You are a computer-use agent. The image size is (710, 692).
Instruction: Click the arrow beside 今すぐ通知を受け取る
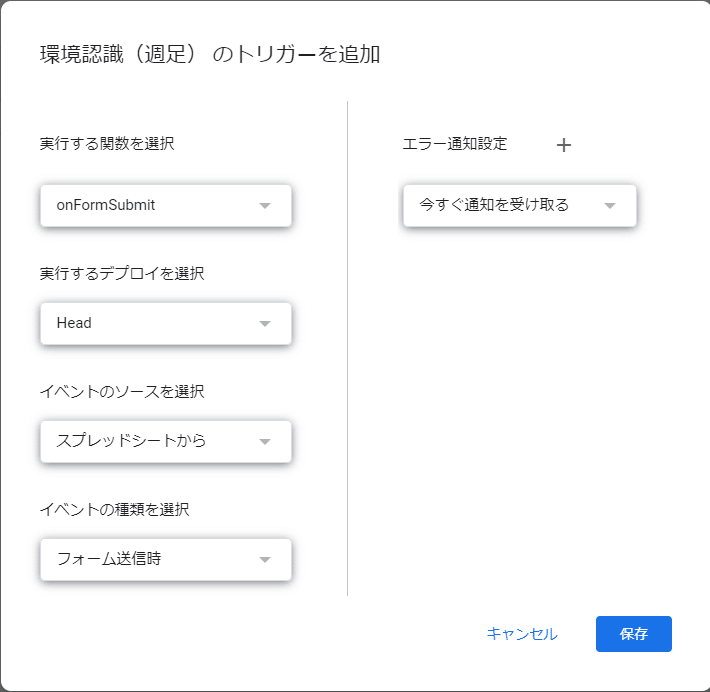click(x=610, y=206)
